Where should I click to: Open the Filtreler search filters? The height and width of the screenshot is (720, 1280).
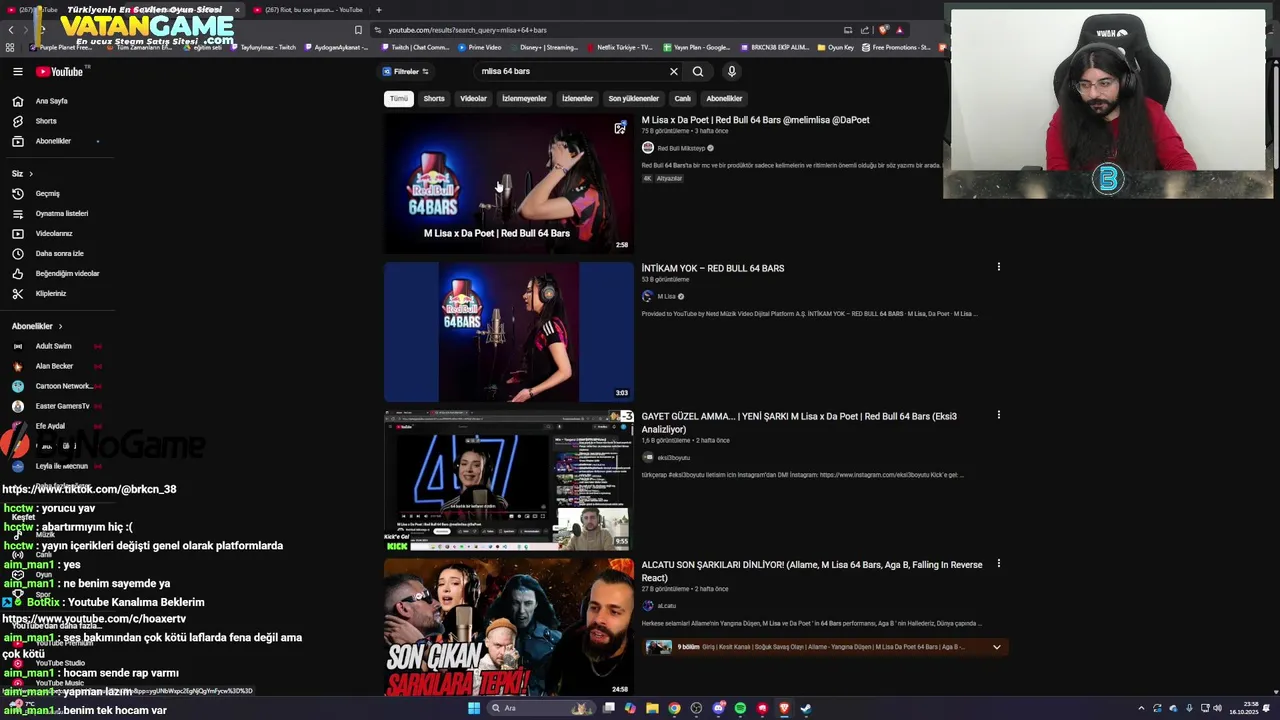(x=406, y=71)
